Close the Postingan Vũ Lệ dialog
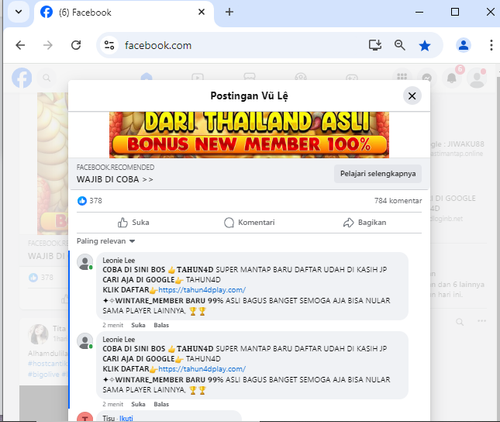The height and width of the screenshot is (422, 500). pos(412,96)
